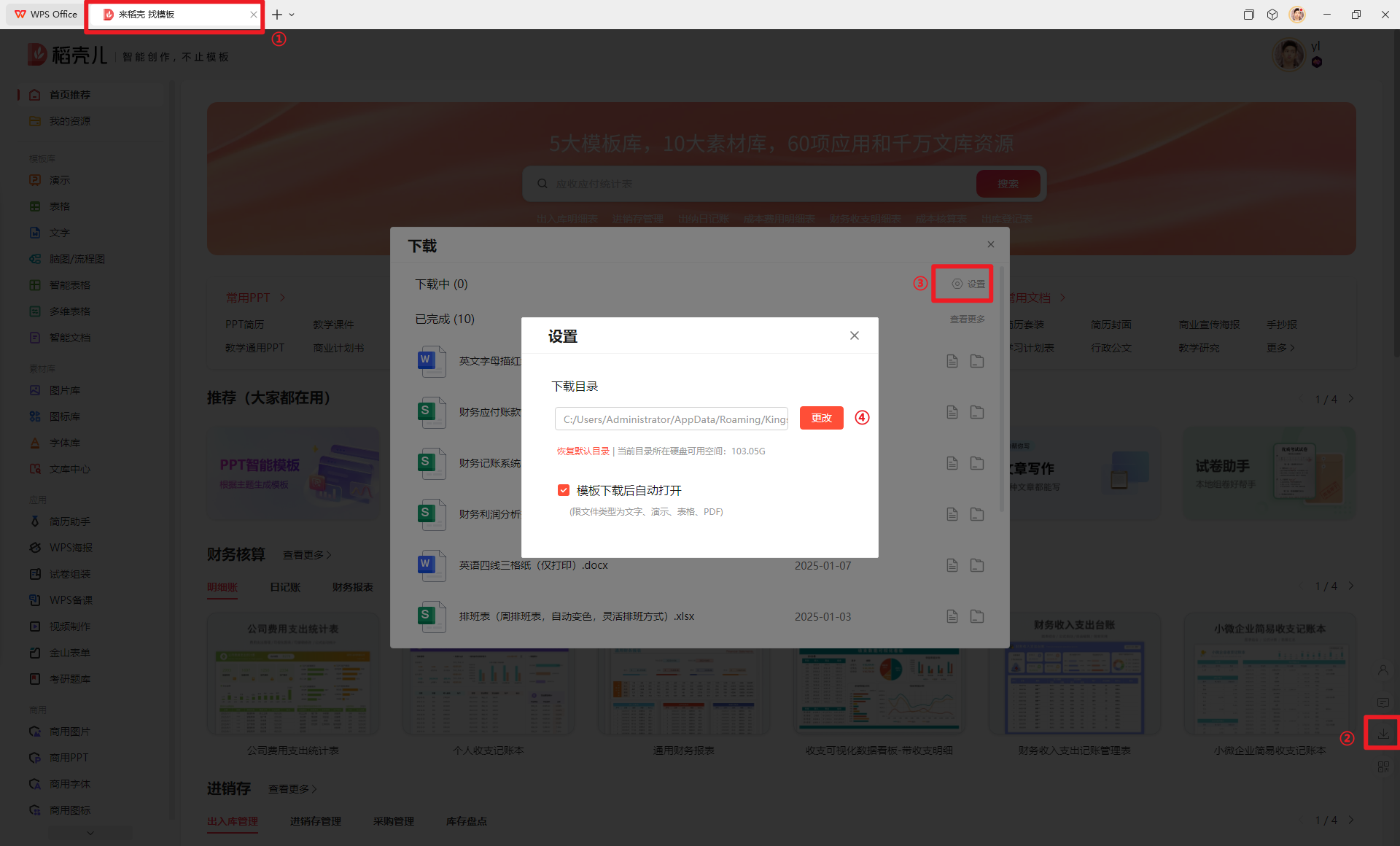Screen dimensions: 1400x846
Task: Click the 更改 button to change the download directory
Action: [821, 418]
